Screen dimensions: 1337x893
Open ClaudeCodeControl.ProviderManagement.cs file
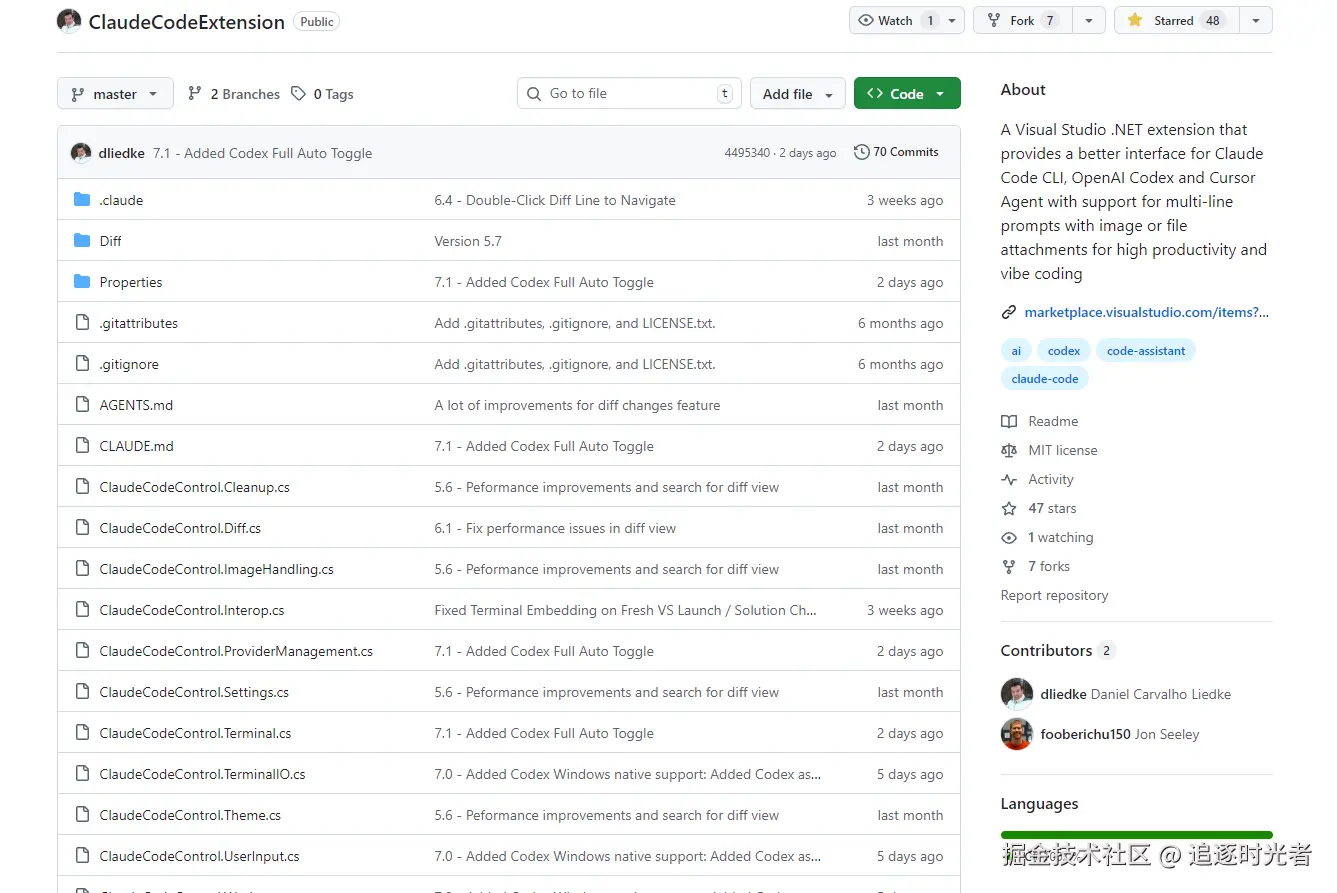pos(236,651)
